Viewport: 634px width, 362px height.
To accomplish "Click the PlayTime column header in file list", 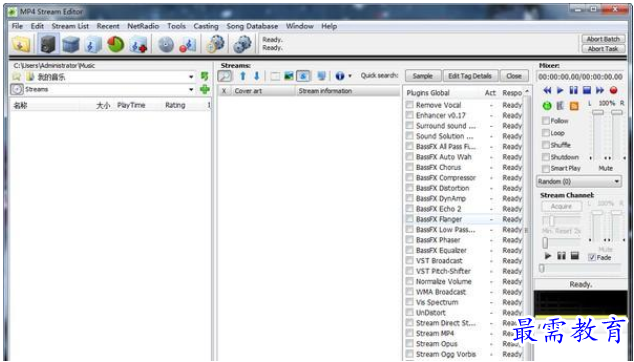I will pos(131,105).
